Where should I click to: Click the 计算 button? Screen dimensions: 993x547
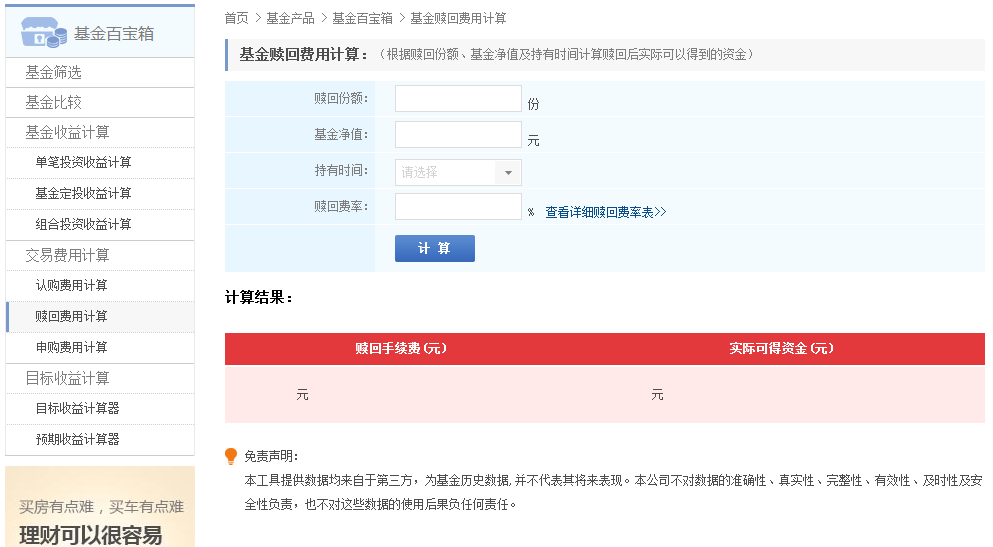pyautogui.click(x=434, y=248)
